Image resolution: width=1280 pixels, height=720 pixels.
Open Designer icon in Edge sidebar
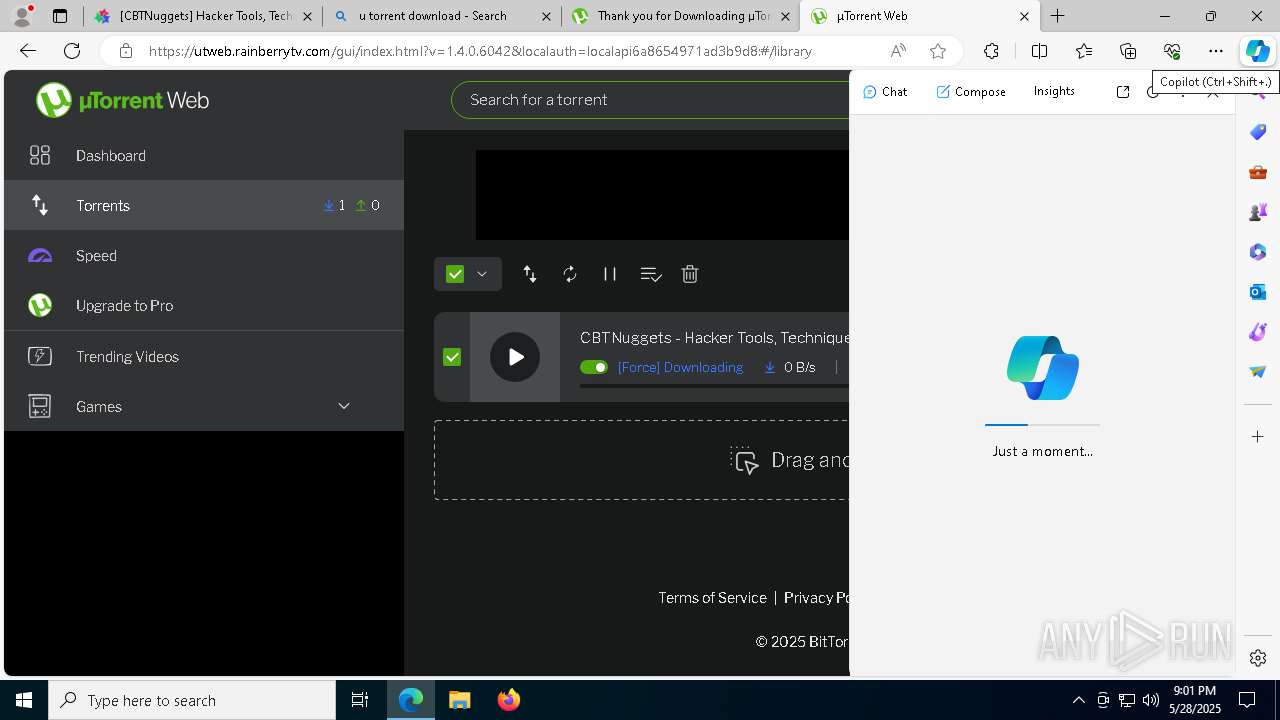tap(1258, 332)
